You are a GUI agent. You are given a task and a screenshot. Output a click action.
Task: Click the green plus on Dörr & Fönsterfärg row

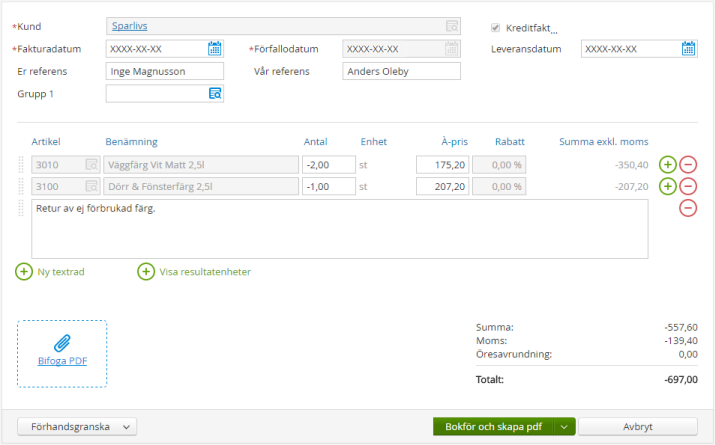(x=667, y=186)
